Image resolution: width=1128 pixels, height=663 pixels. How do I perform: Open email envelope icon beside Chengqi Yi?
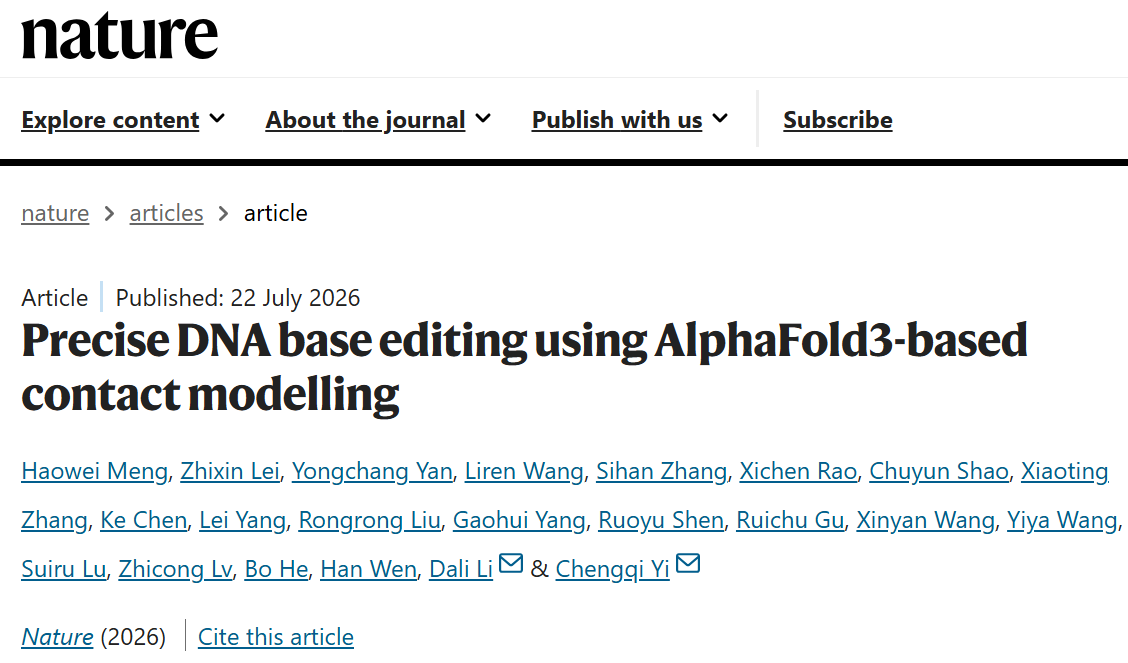click(688, 563)
